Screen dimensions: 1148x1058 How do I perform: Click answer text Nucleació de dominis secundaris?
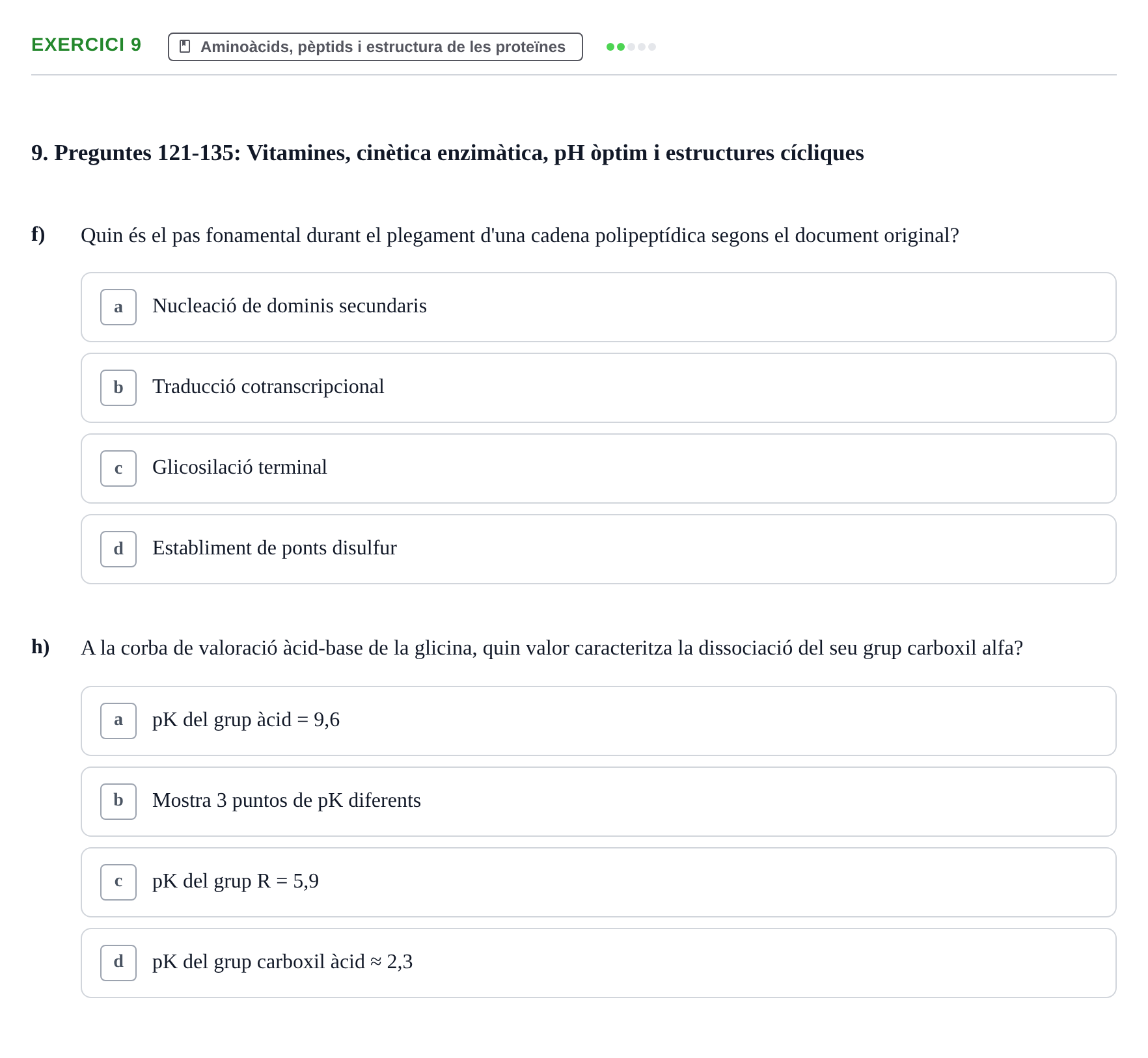[x=290, y=306]
